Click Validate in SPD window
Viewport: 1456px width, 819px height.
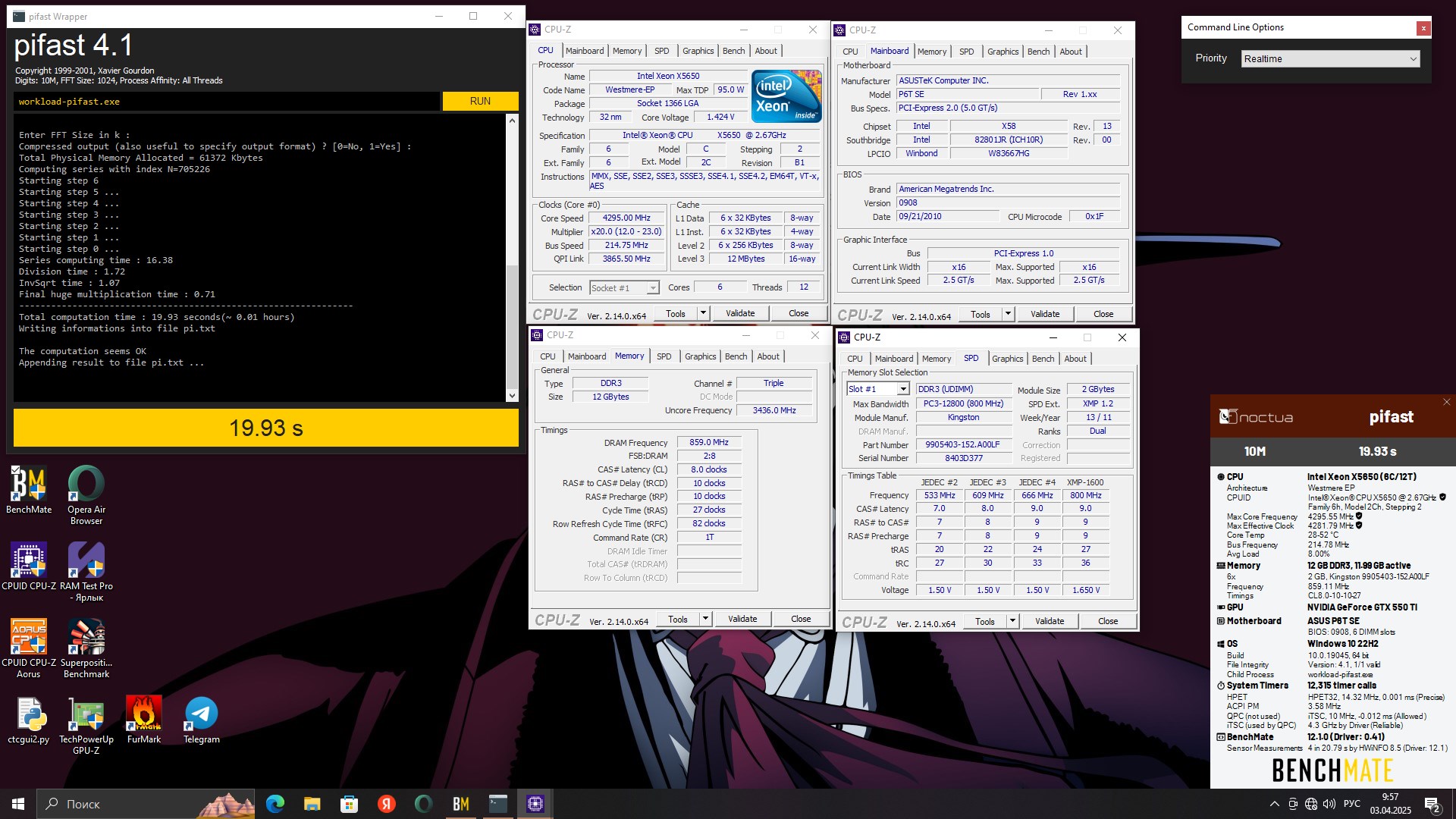point(1050,621)
